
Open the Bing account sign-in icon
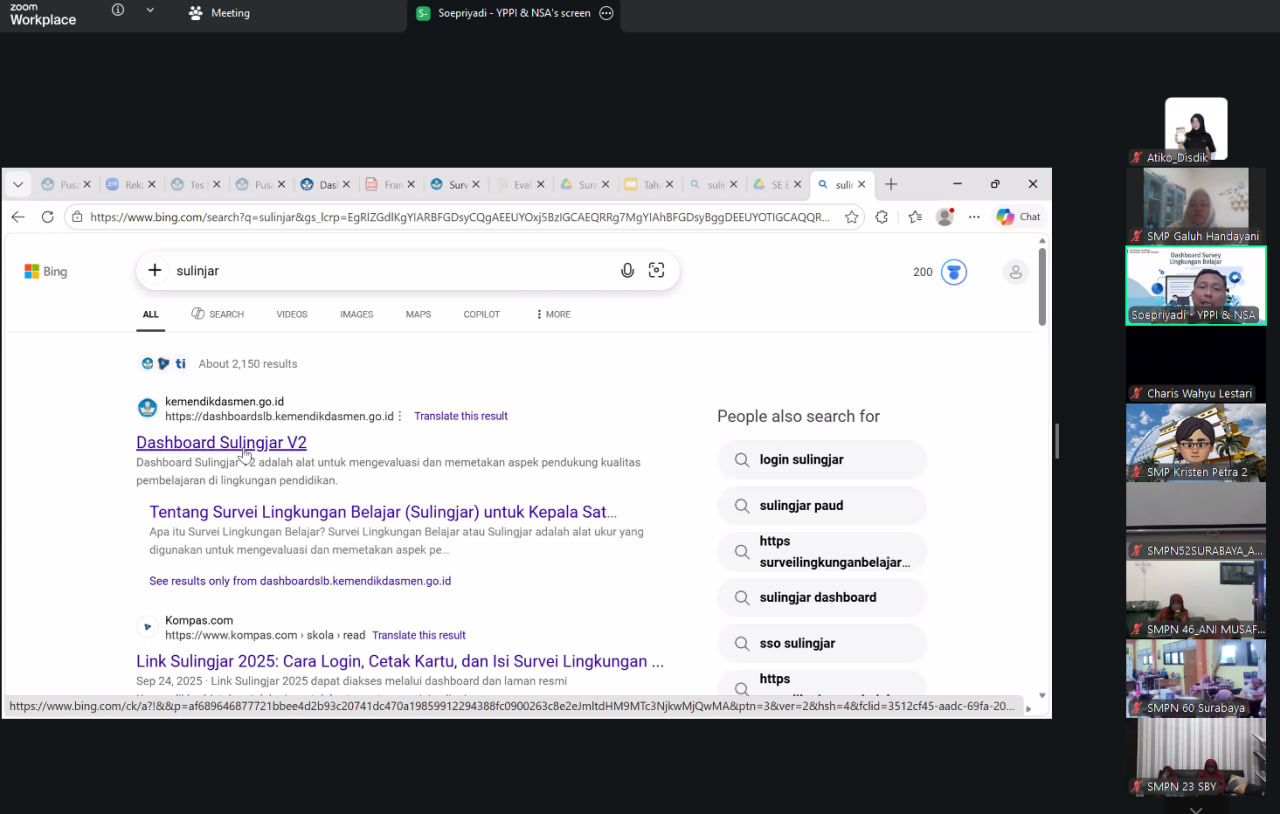(1016, 272)
